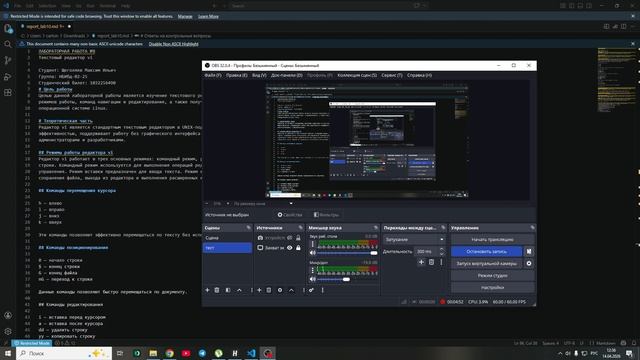Change Markdown language mode in status bar
640x360 pixels.
(x=606, y=343)
